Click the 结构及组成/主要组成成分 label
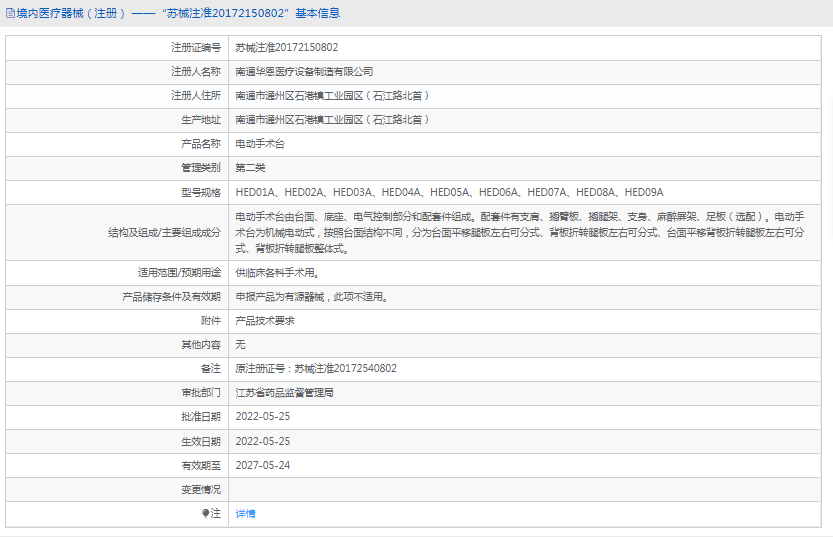This screenshot has height=537, width=833. pos(164,233)
